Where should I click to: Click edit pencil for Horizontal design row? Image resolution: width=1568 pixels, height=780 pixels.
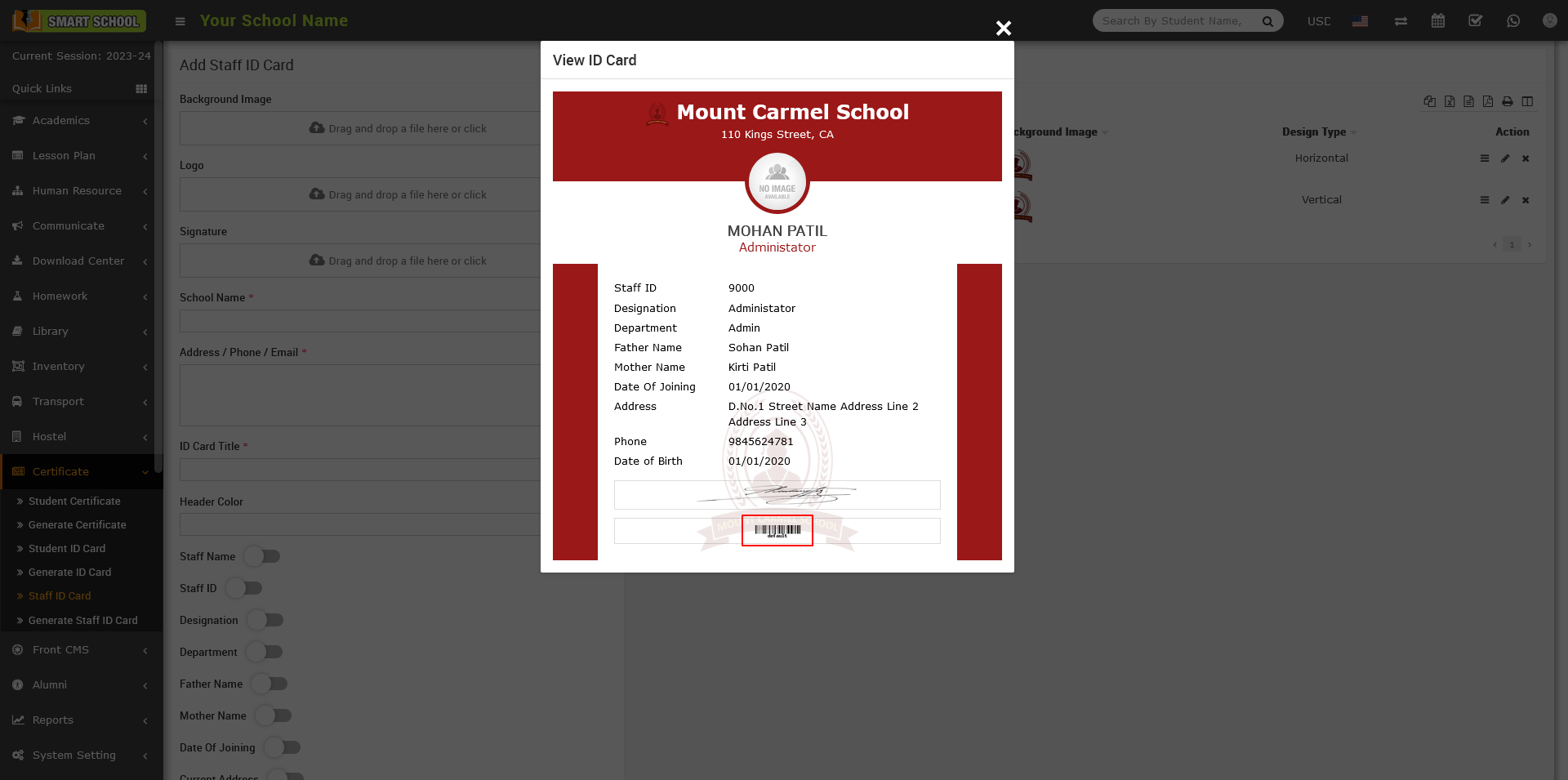point(1505,158)
